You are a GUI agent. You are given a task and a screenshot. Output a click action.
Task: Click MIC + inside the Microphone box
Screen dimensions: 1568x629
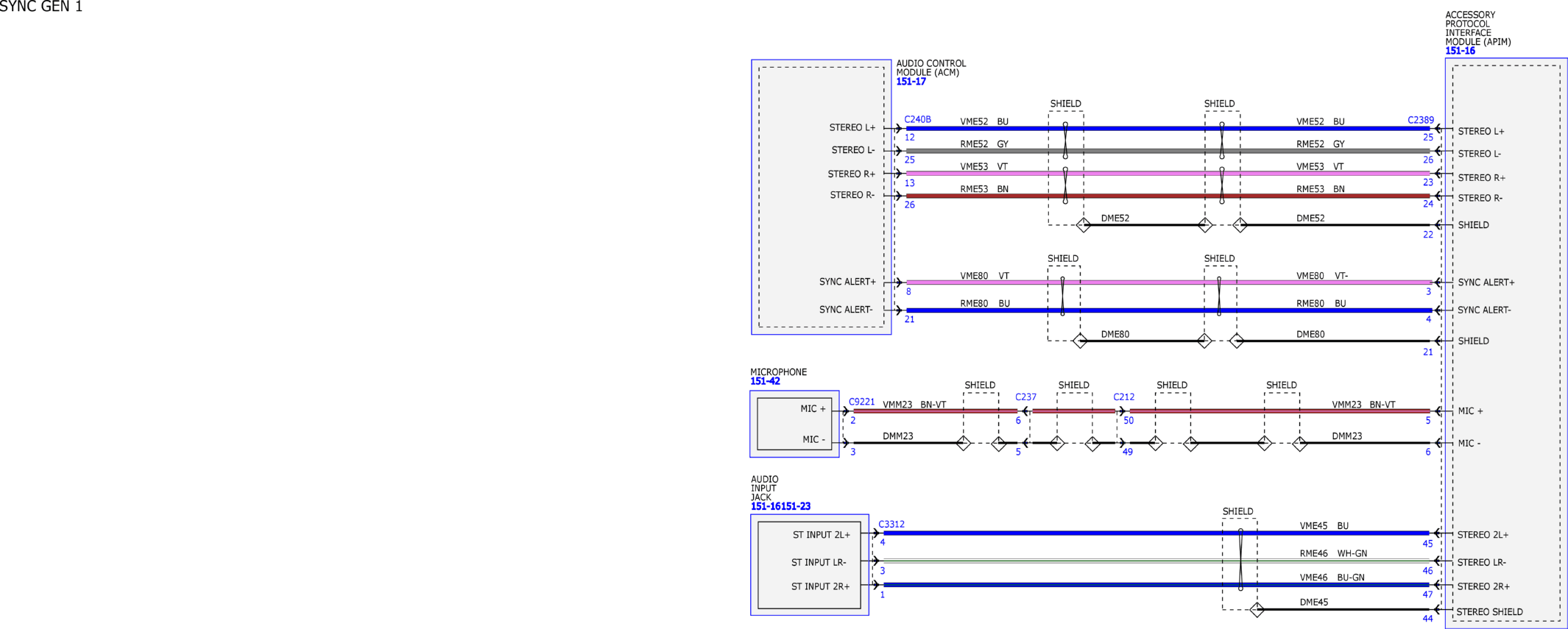coord(813,409)
